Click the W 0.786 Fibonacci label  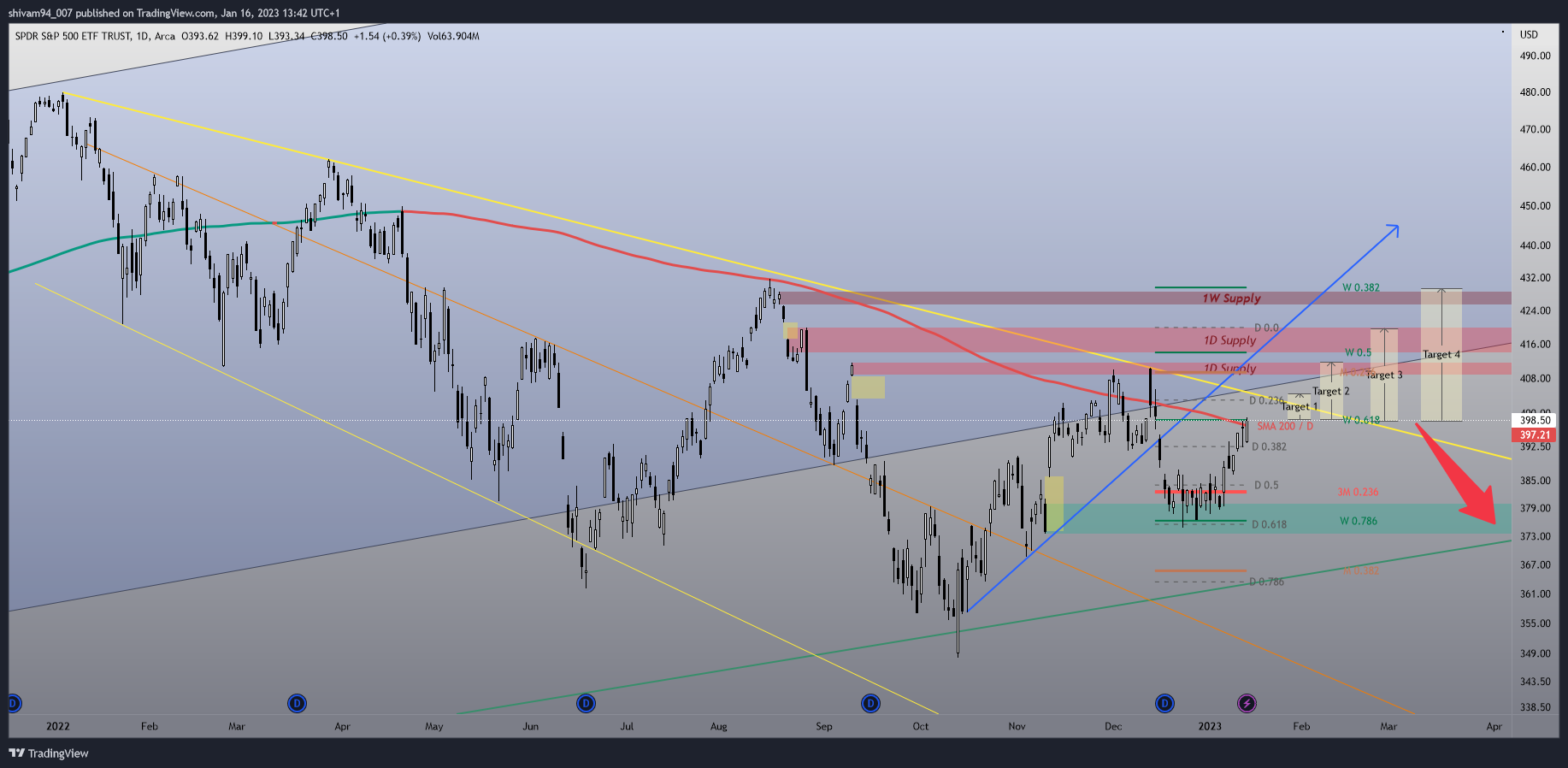click(x=1359, y=521)
